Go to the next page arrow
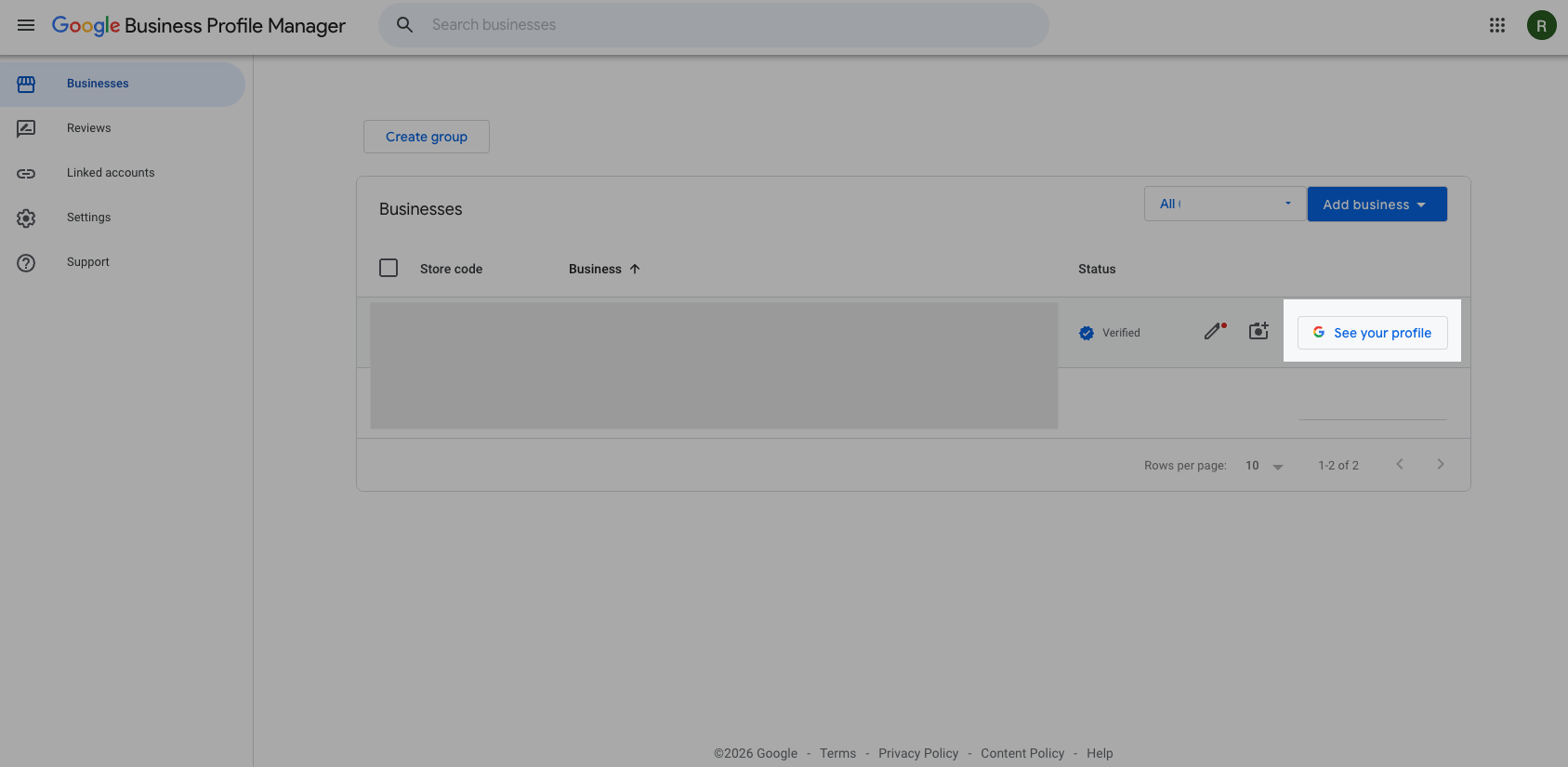Screen dimensions: 1568x767 pos(1441,464)
